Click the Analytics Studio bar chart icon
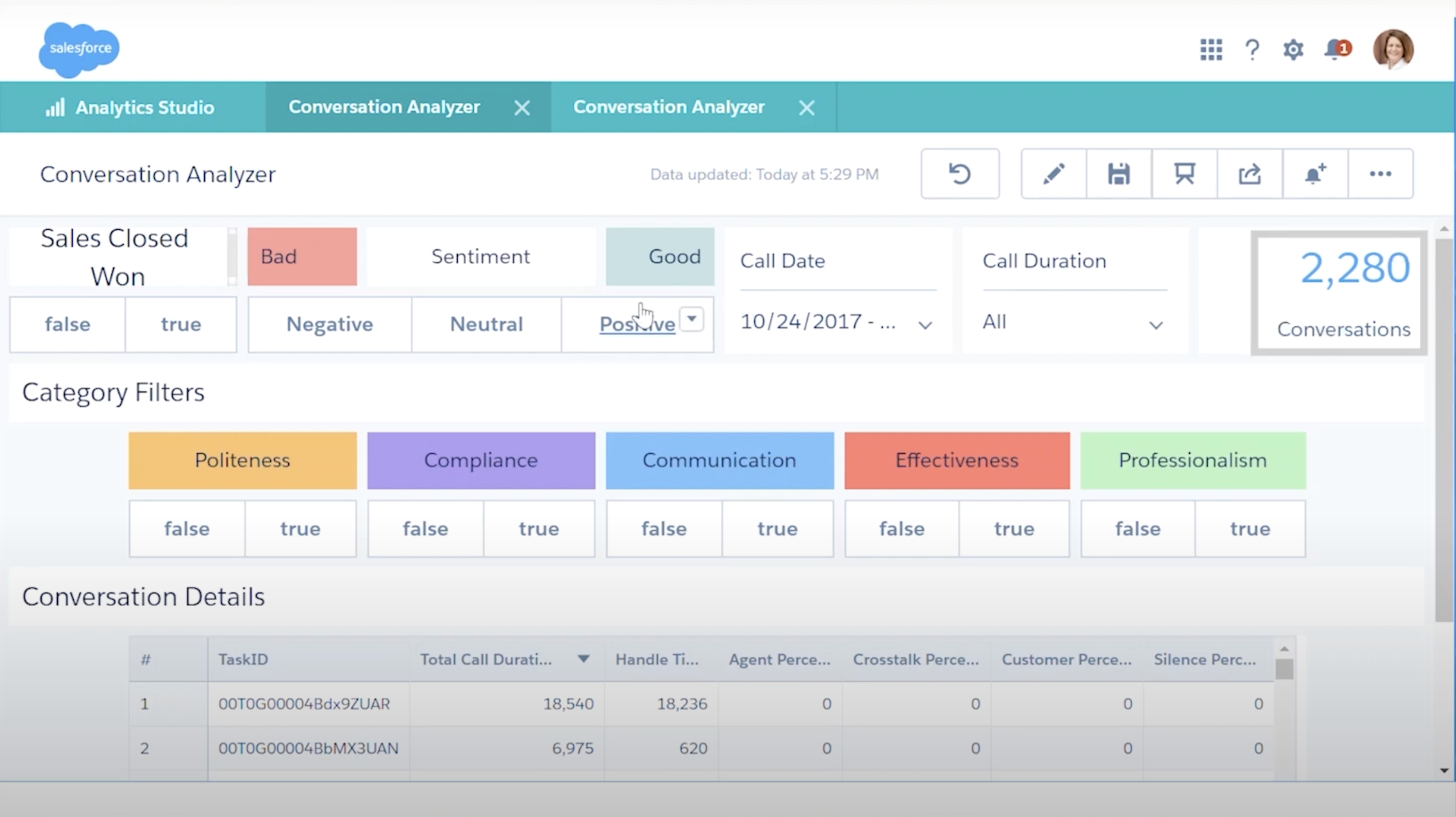 (55, 108)
